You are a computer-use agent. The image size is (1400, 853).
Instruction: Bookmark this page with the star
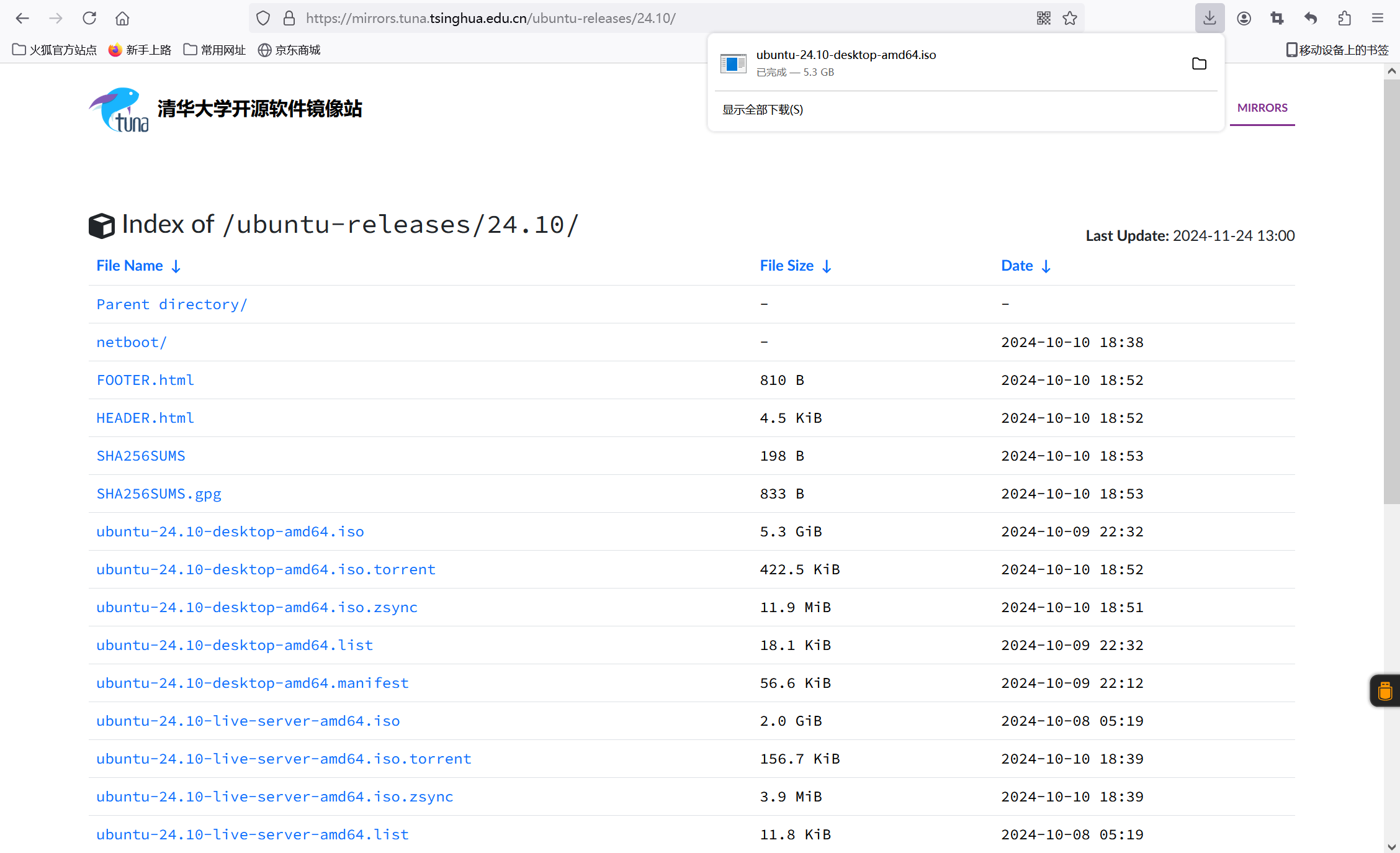click(x=1070, y=18)
